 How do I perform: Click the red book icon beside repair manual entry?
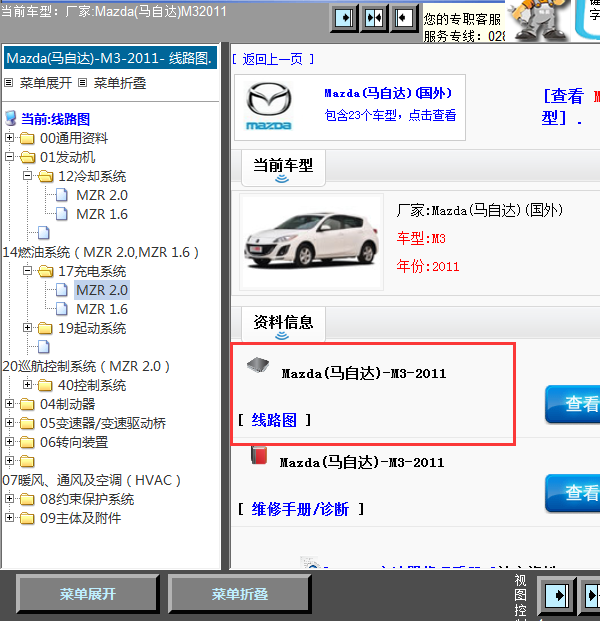(x=259, y=455)
